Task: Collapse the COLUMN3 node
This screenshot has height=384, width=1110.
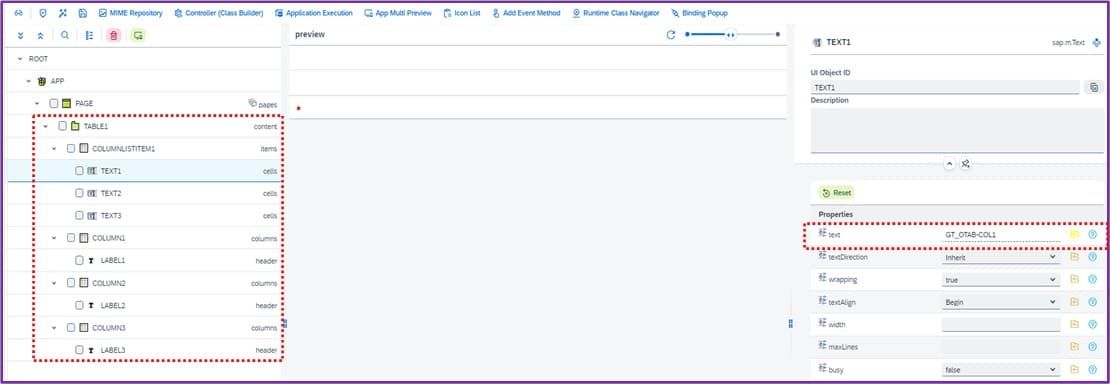Action: pyautogui.click(x=54, y=327)
